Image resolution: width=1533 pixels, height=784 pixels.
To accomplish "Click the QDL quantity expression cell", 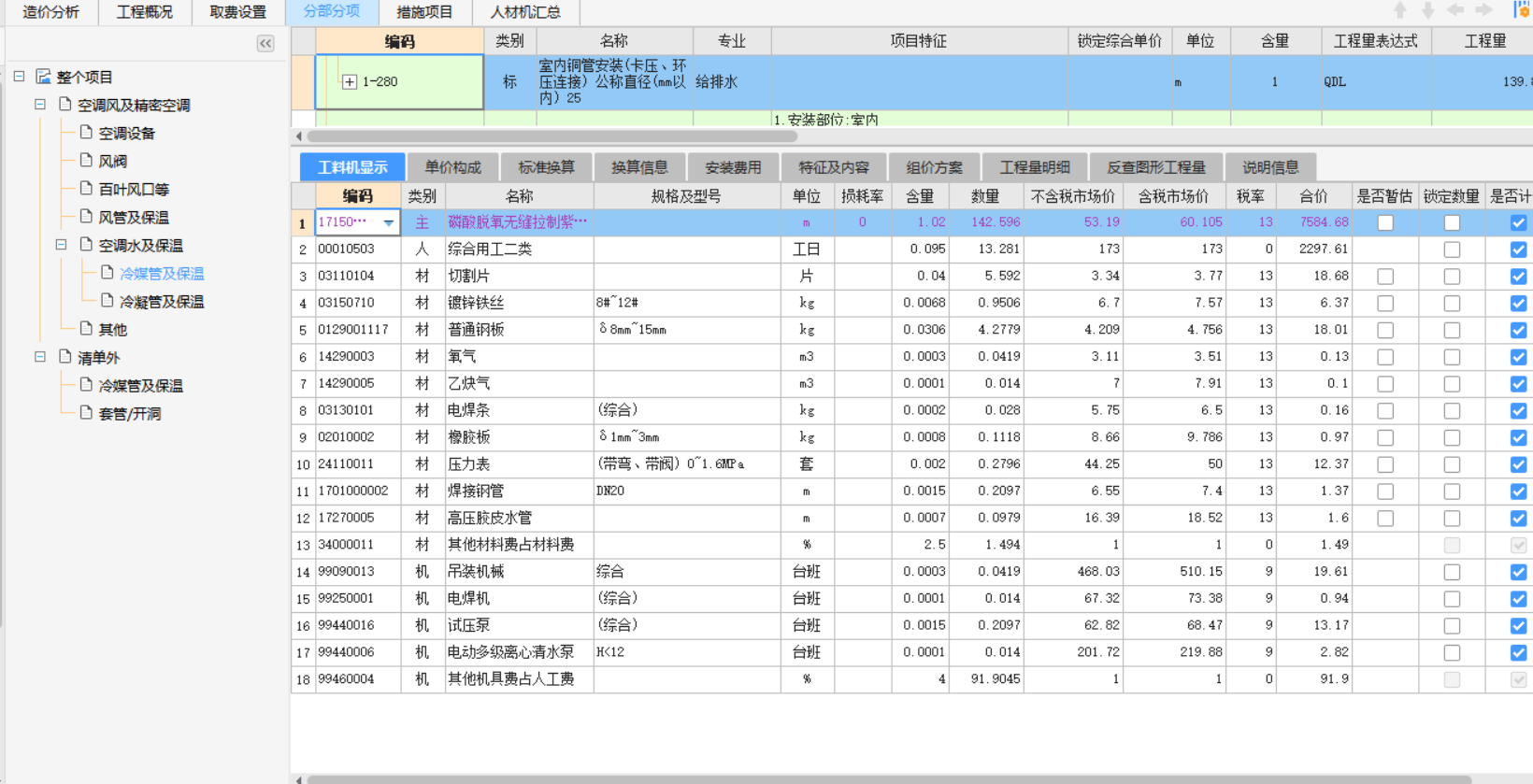I will tap(1376, 82).
